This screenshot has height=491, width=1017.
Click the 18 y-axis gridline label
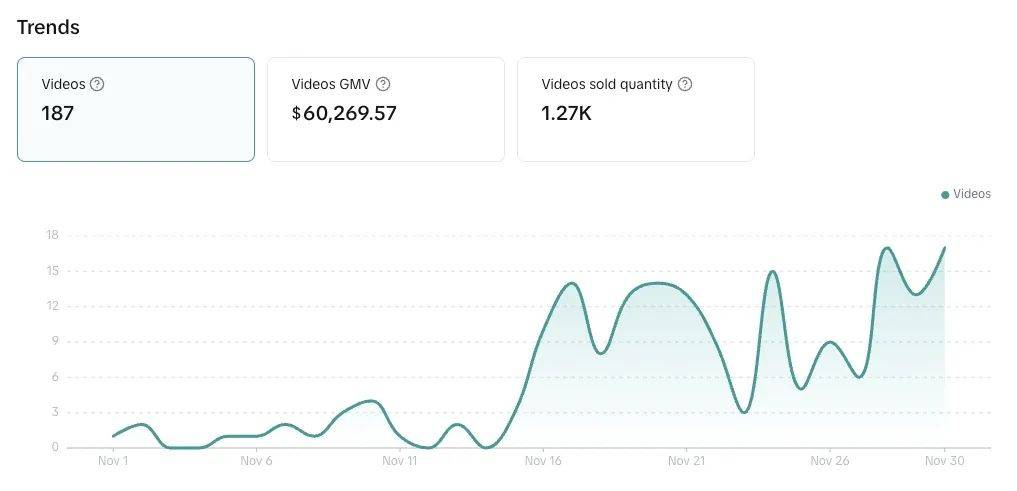click(x=52, y=236)
